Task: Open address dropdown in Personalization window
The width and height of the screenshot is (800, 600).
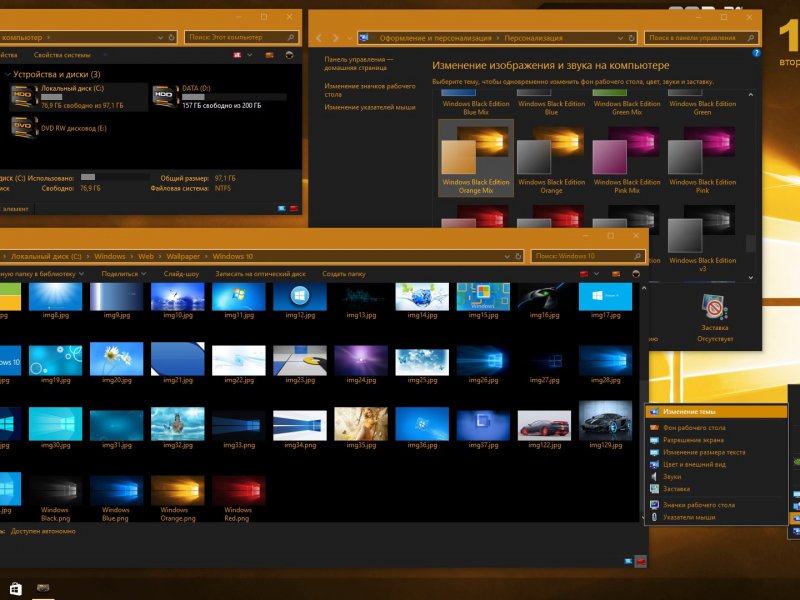Action: [620, 38]
